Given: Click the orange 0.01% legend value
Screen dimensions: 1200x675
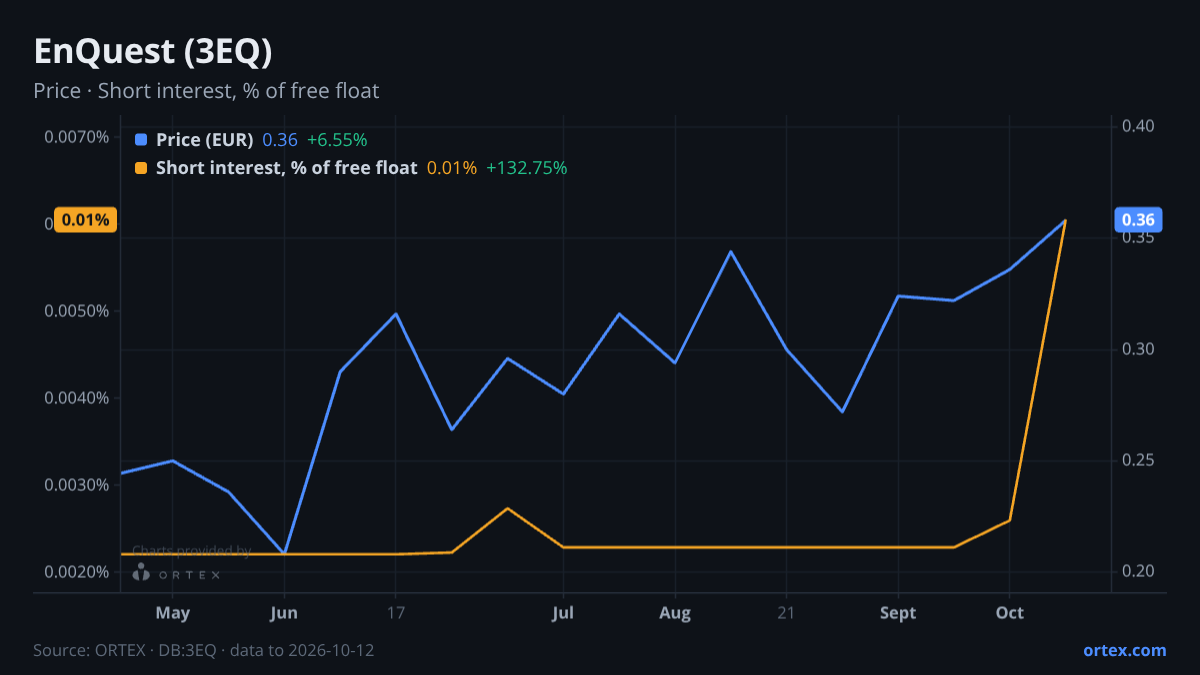Looking at the screenshot, I should tap(452, 168).
